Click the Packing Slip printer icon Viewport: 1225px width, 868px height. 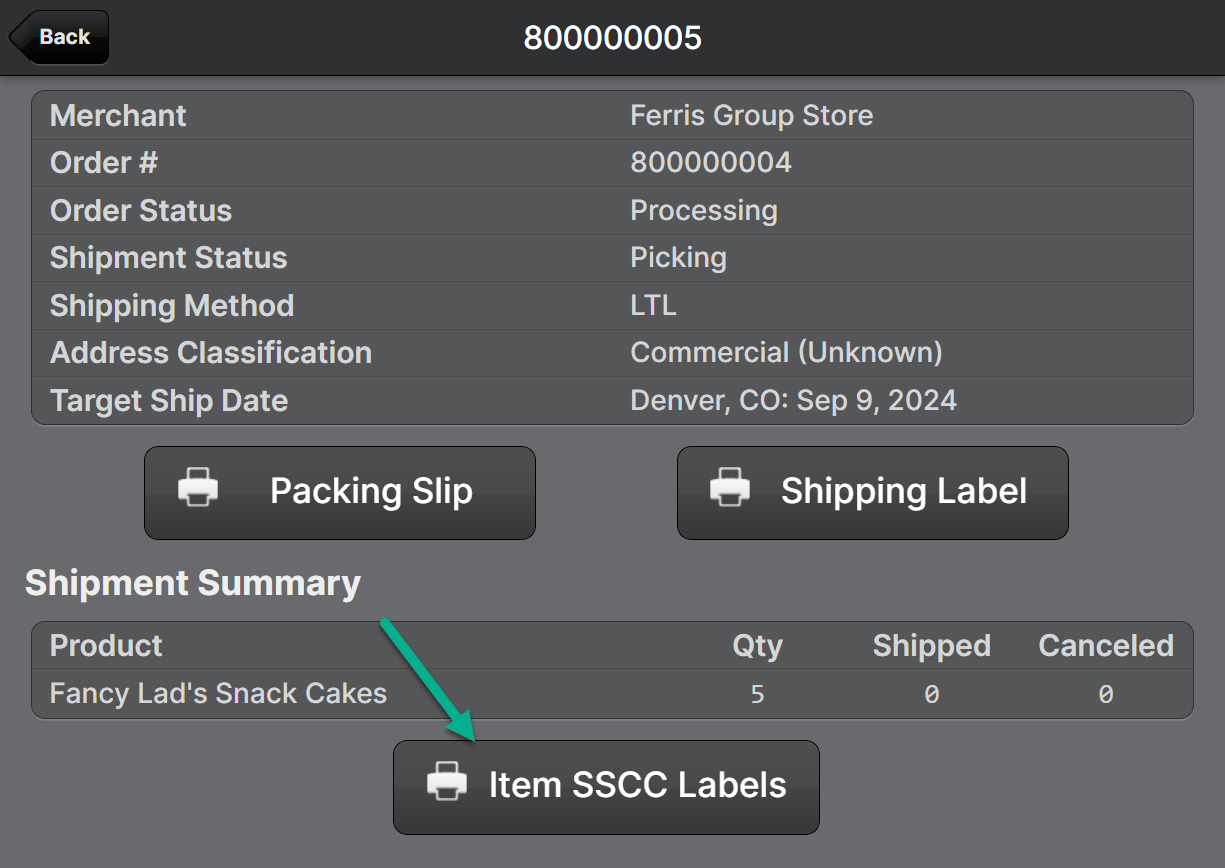tap(198, 490)
